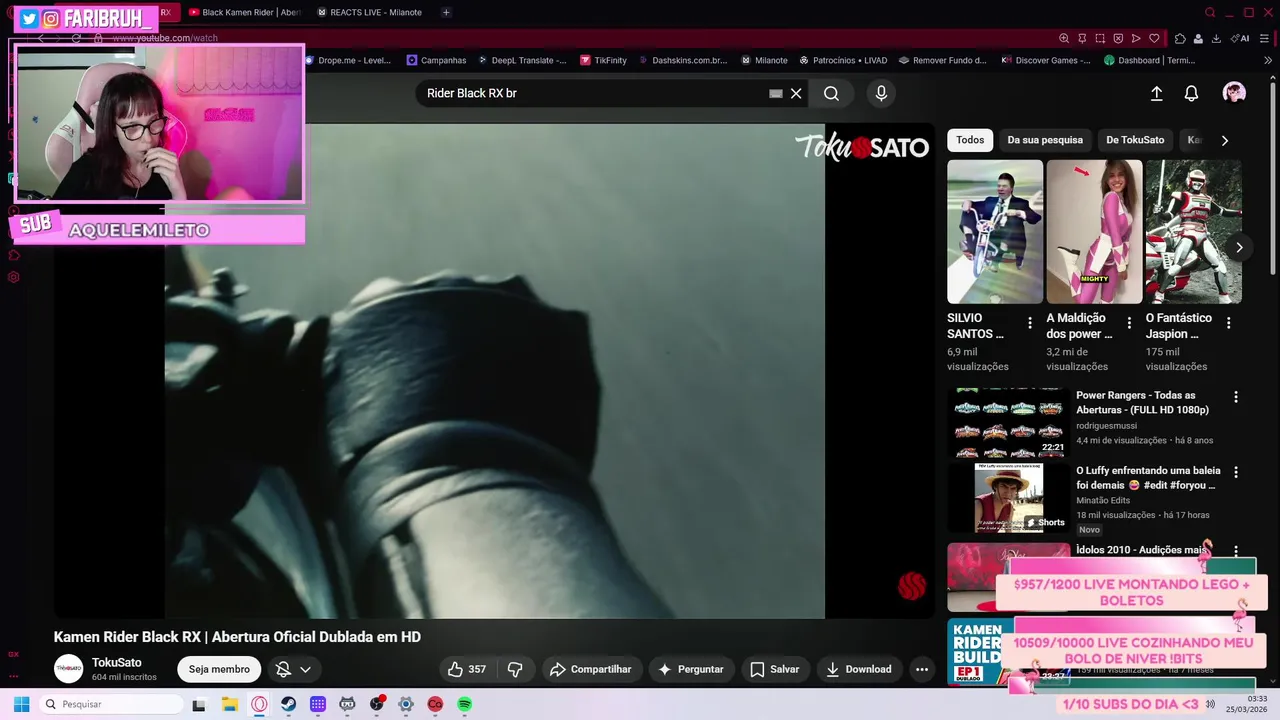Select the Todos filter chip
Screen dimensions: 1280x720
pos(970,140)
